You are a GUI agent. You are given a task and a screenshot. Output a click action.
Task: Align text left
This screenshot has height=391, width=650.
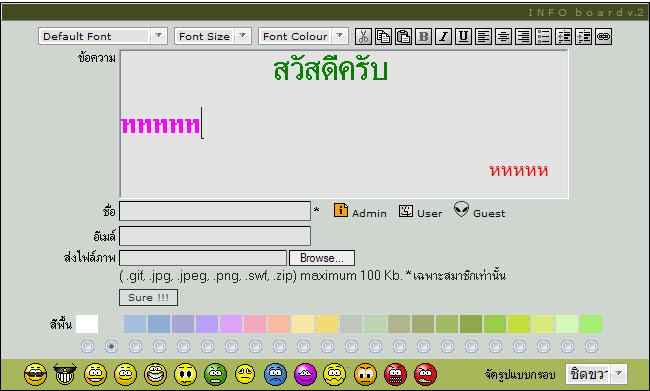[483, 36]
